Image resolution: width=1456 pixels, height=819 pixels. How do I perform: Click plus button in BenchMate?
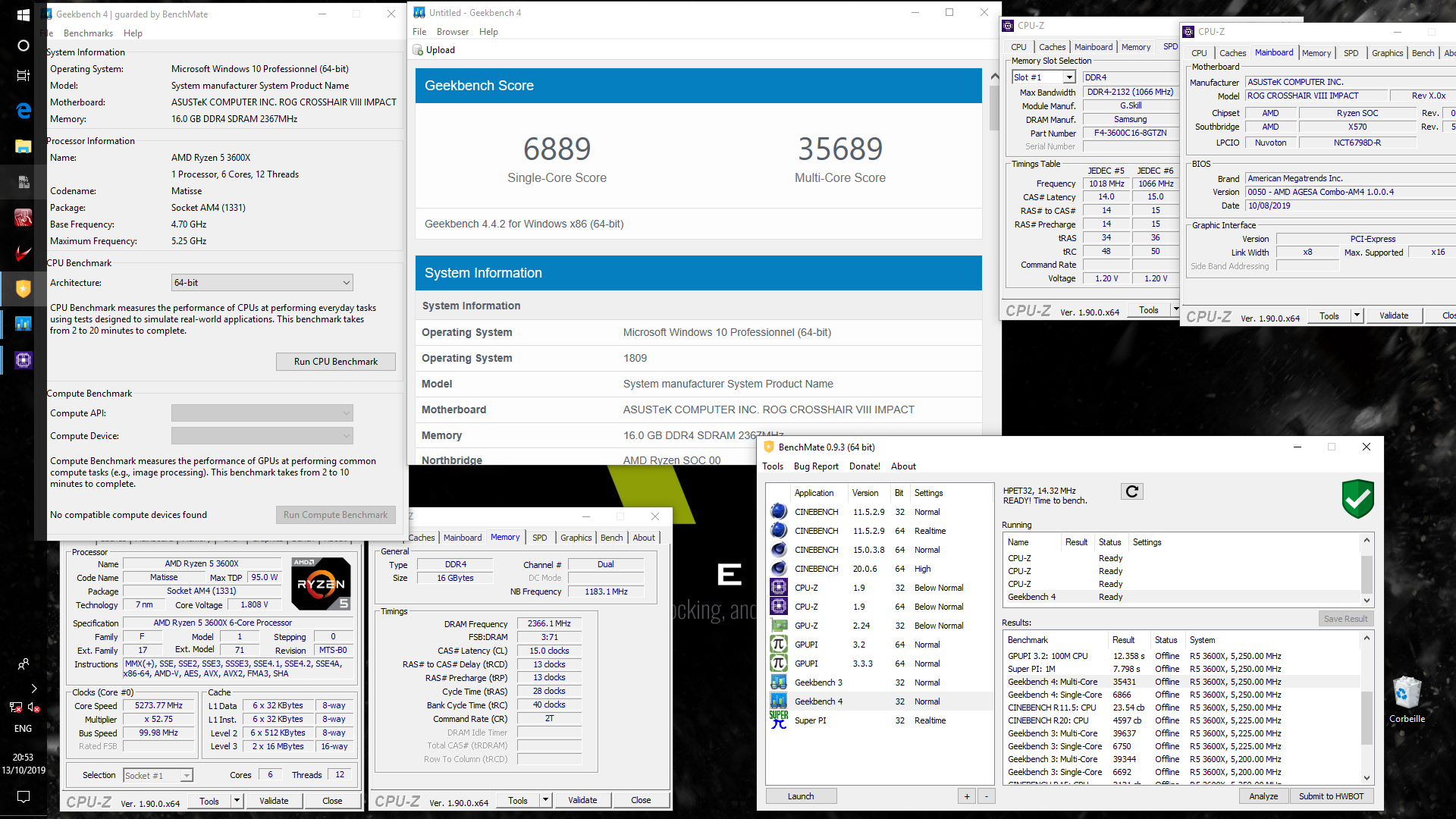(x=967, y=796)
